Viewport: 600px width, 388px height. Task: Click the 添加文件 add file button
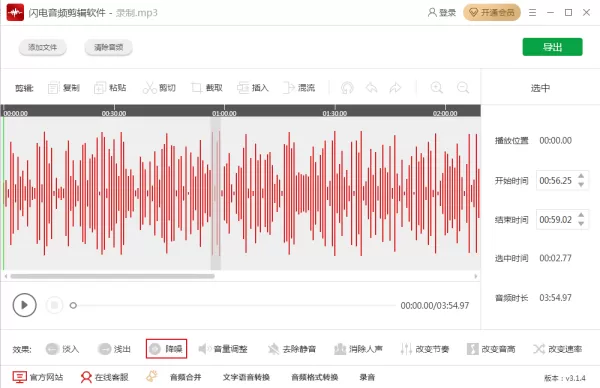[x=42, y=47]
